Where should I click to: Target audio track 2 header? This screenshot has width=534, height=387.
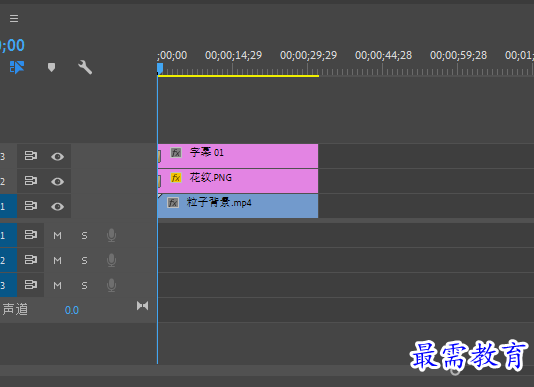point(8,260)
